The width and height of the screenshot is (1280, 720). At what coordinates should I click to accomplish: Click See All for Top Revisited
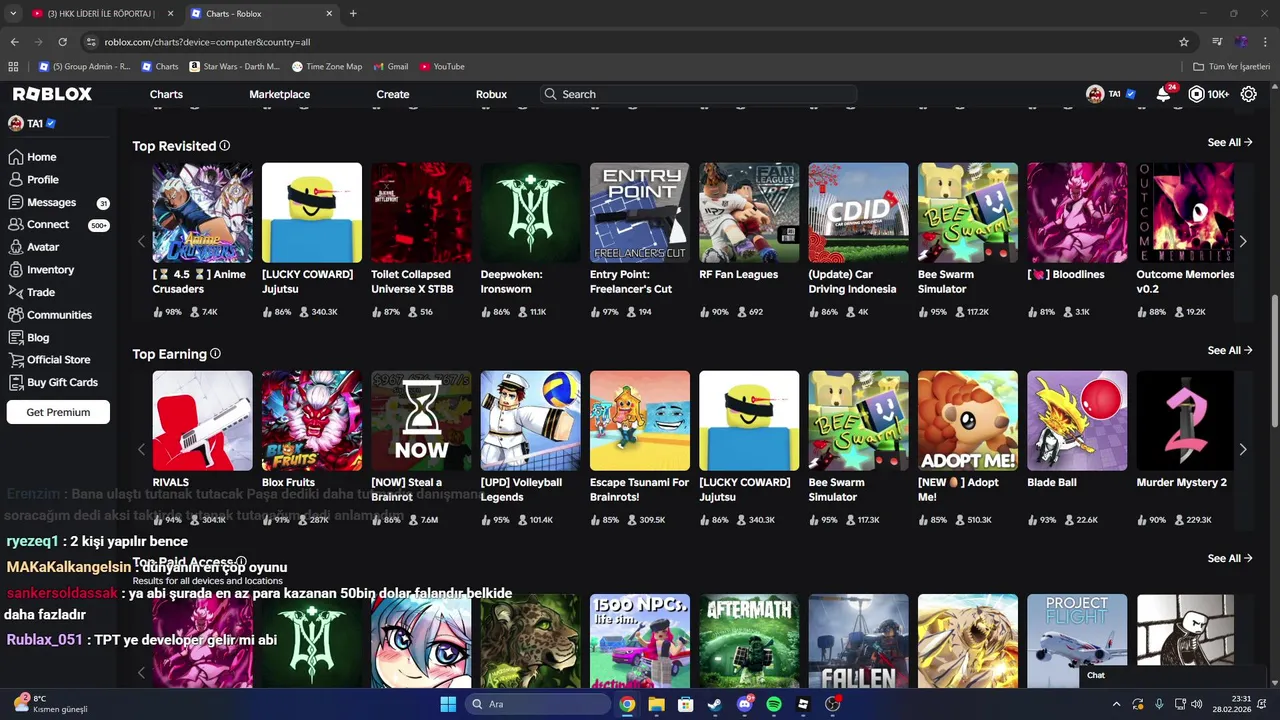(x=1230, y=143)
